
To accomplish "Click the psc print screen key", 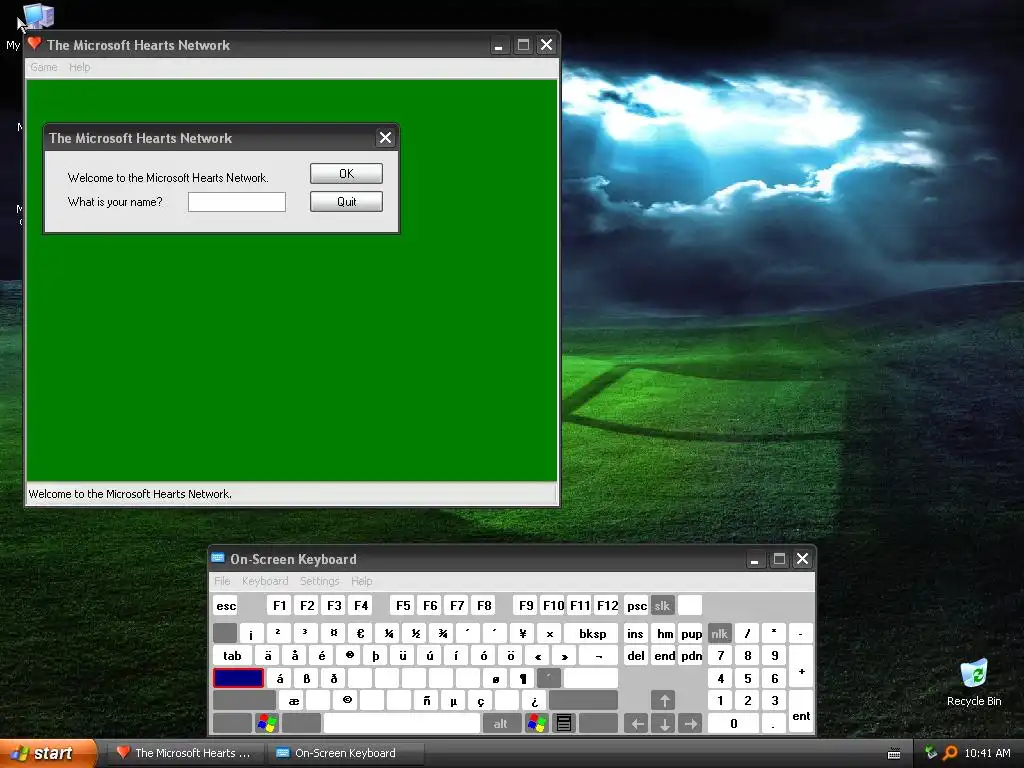I will tap(636, 605).
